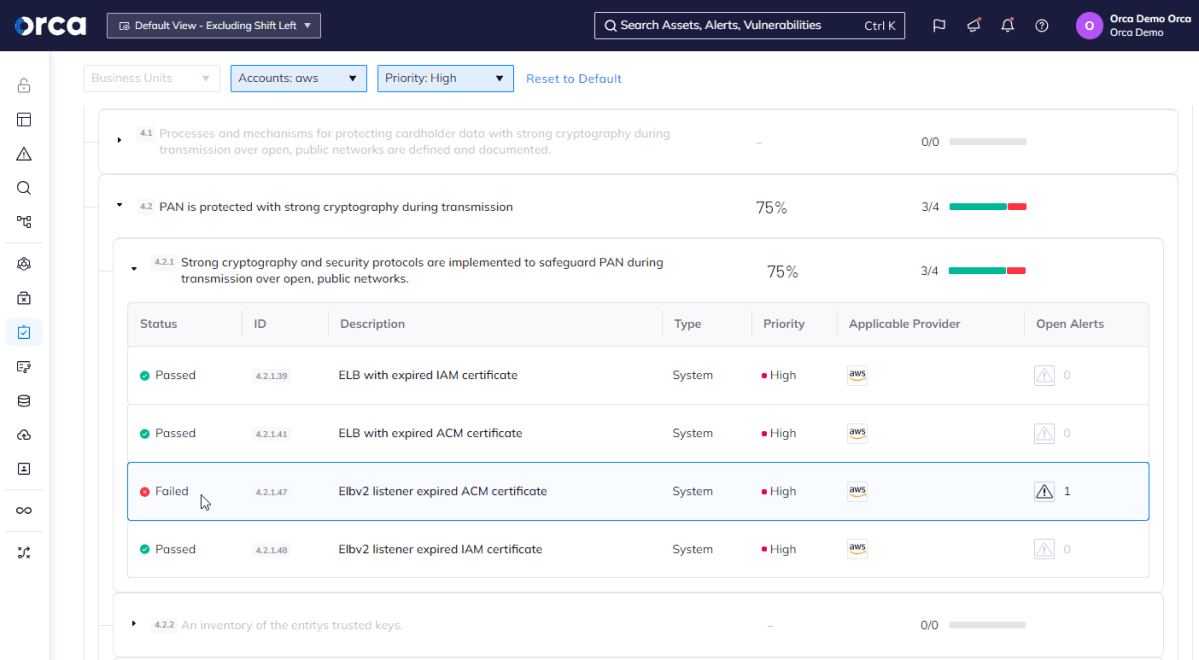This screenshot has height=660, width=1199.
Task: Open the lock icon in sidebar
Action: click(24, 86)
